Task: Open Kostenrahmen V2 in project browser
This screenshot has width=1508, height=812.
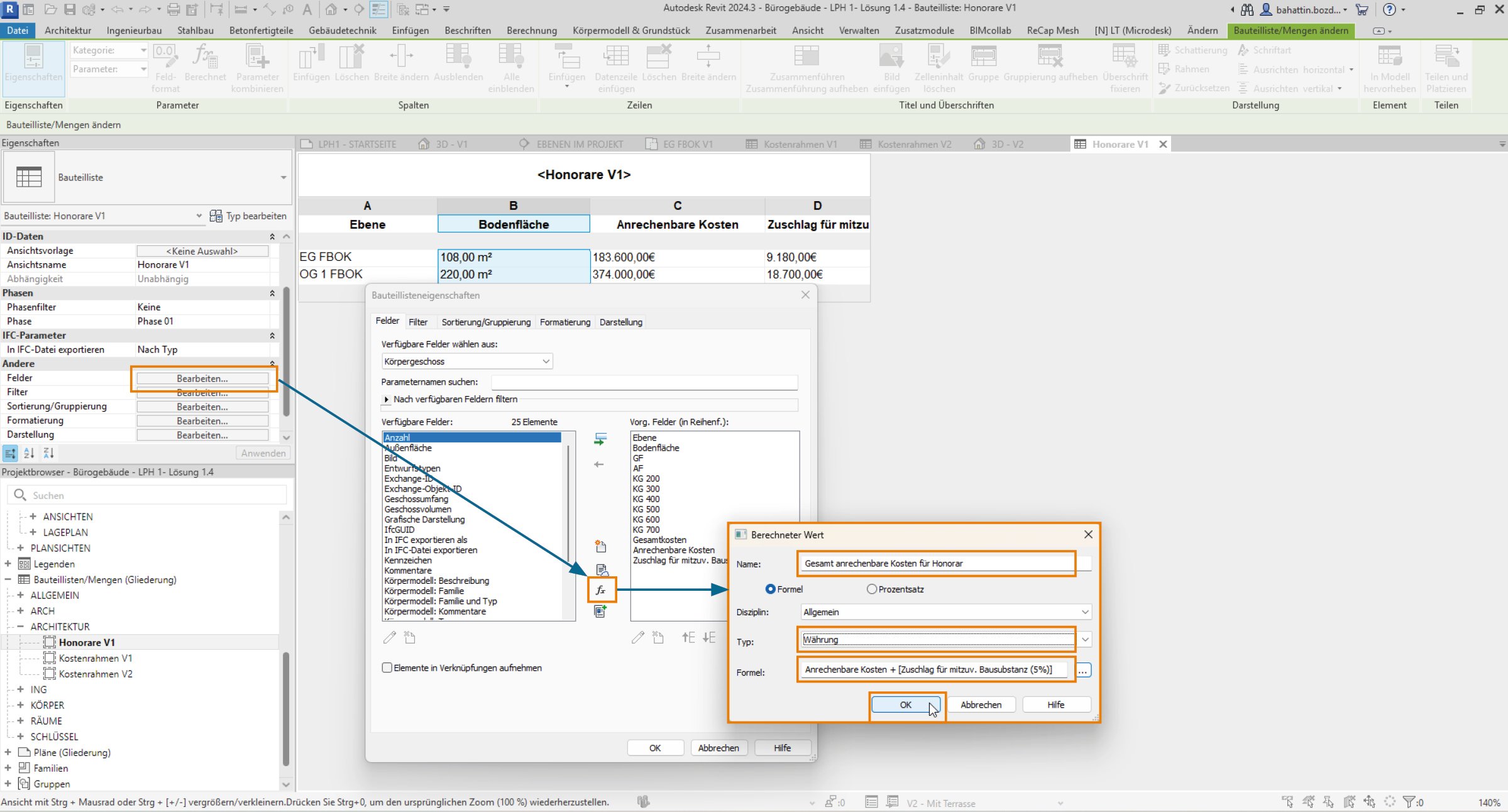Action: coord(96,674)
